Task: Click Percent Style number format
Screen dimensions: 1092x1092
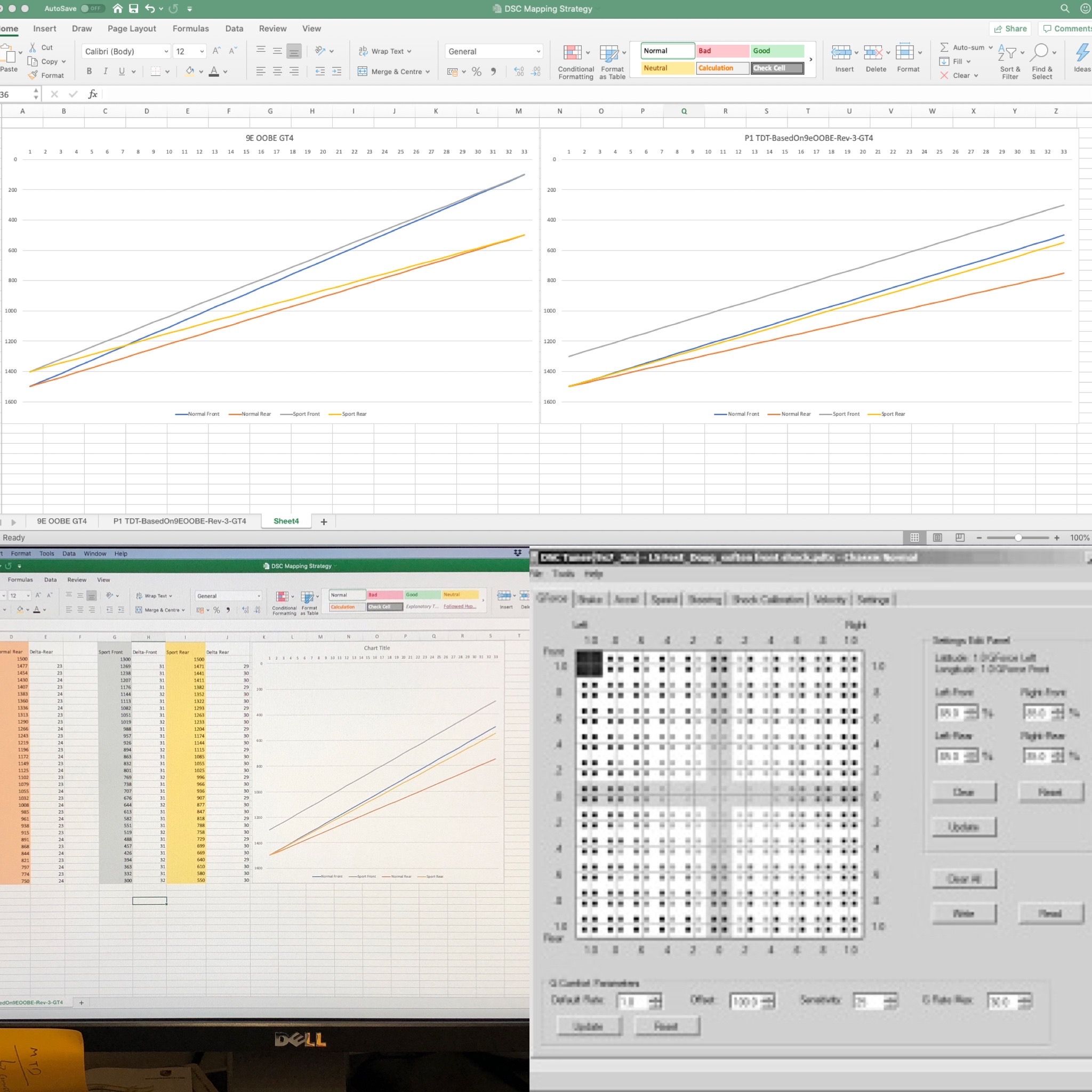Action: point(477,72)
